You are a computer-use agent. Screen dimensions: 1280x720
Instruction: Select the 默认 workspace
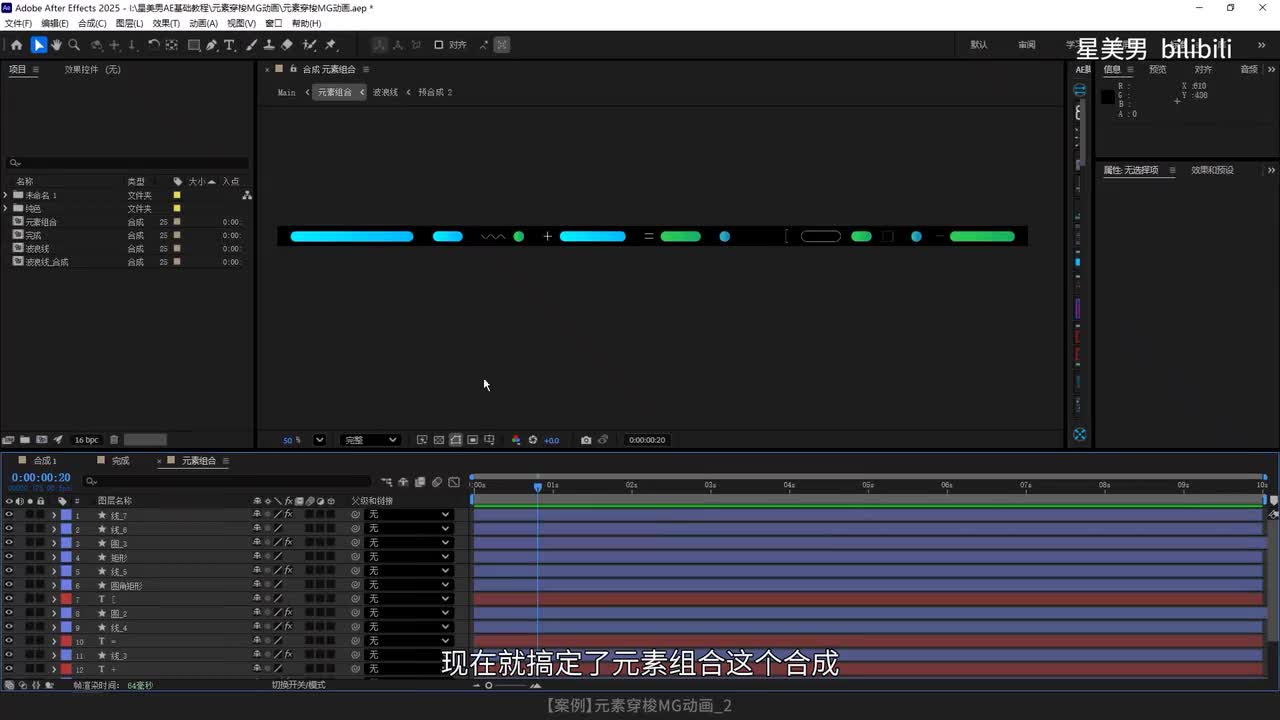point(979,45)
